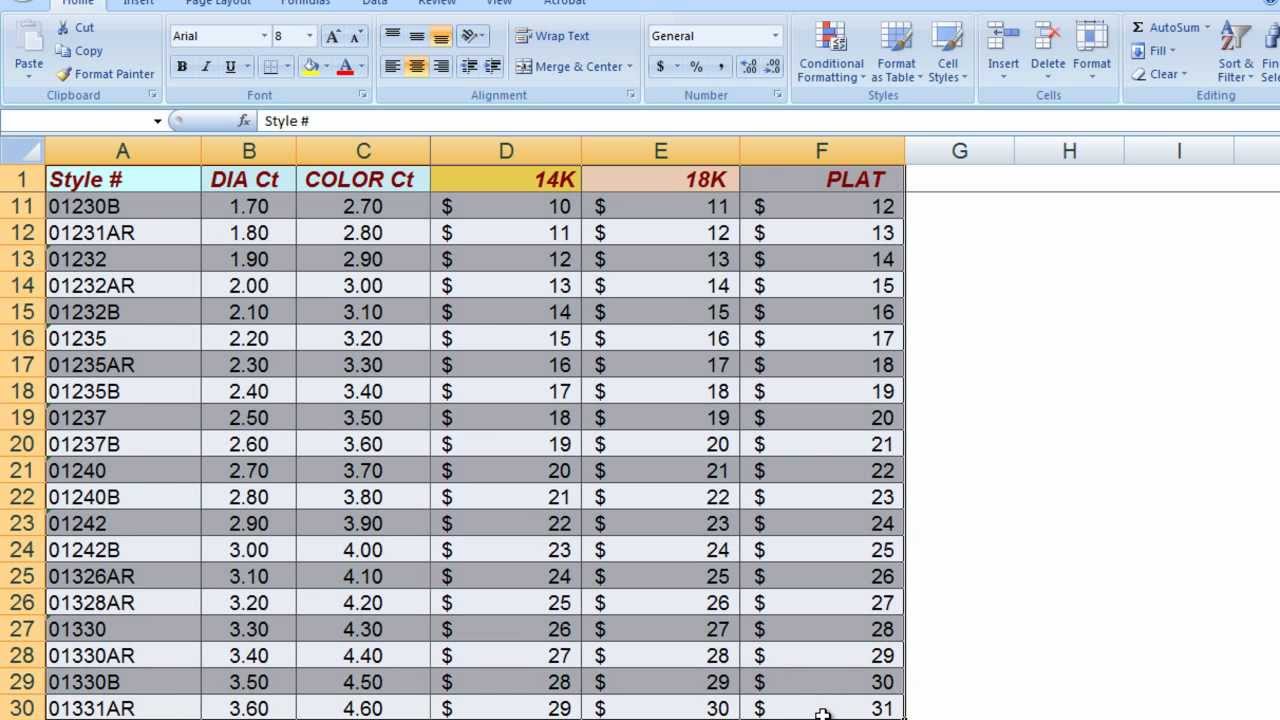Open Cell Styles gallery
The height and width of the screenshot is (720, 1280).
[947, 52]
